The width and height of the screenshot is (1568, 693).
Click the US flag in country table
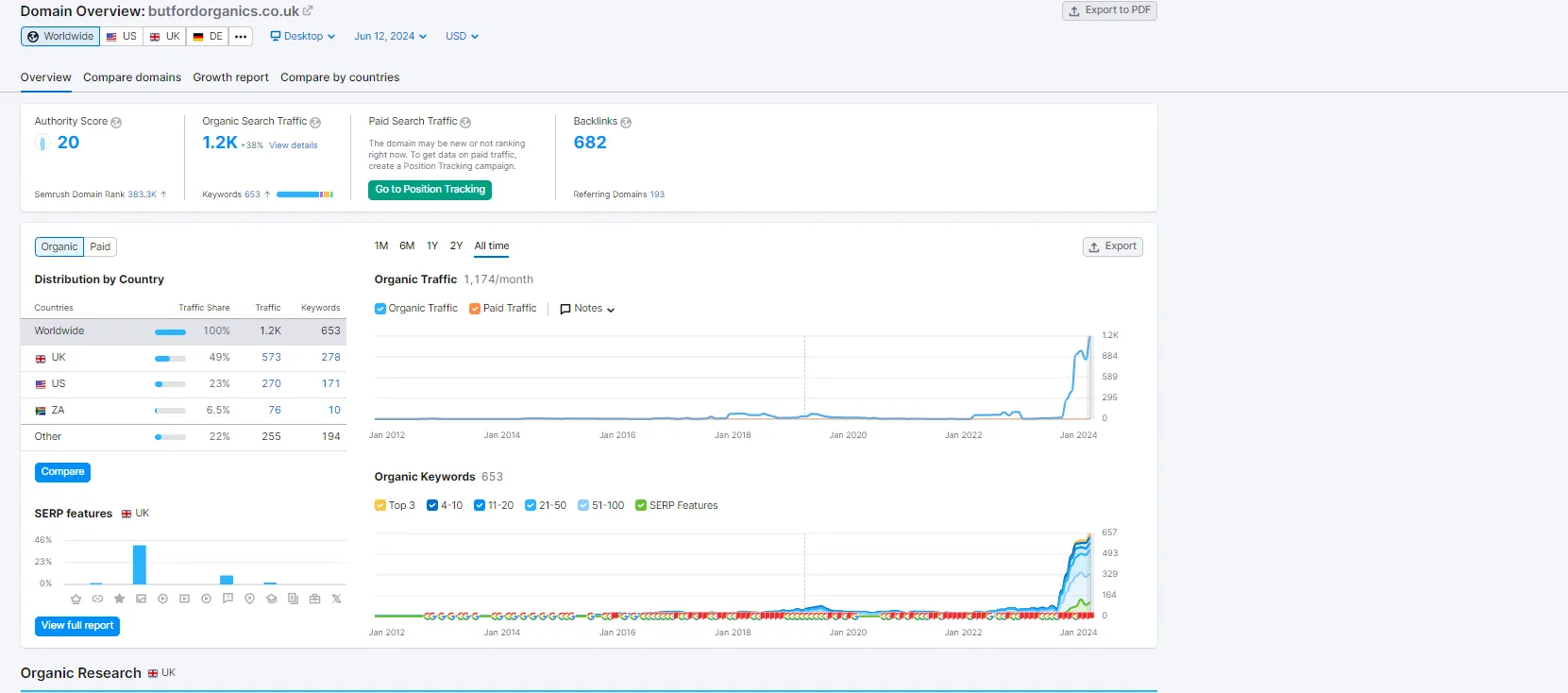[x=41, y=385]
